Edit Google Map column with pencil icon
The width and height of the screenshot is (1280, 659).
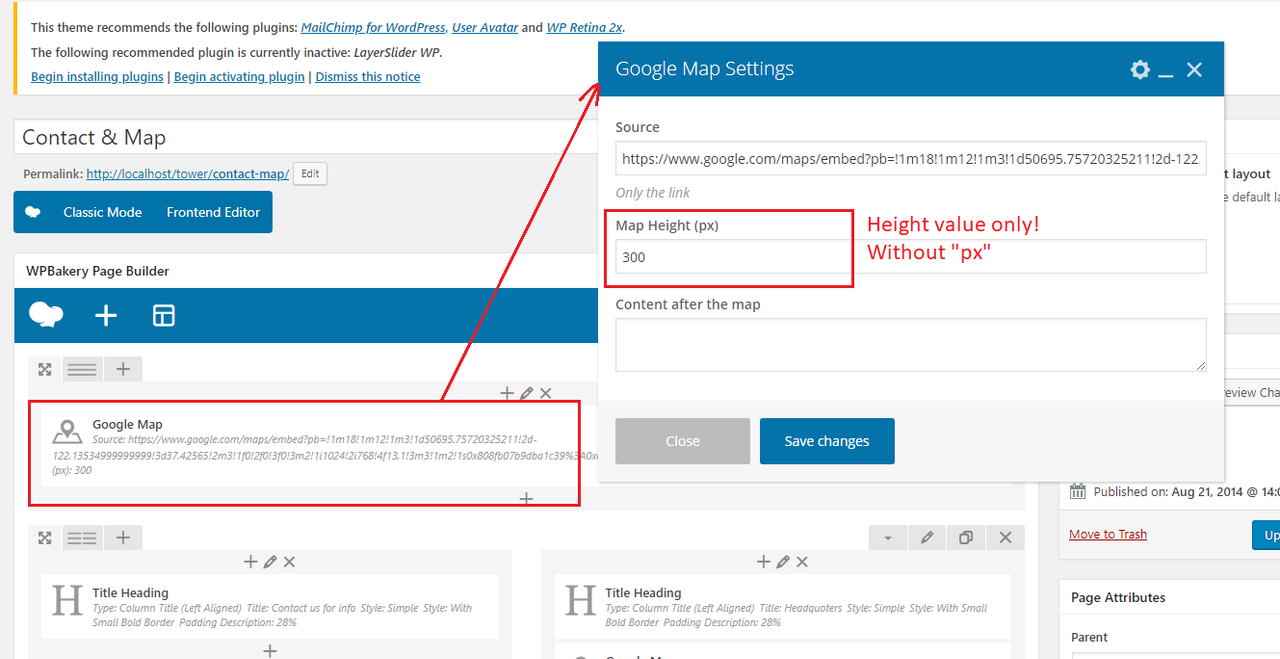click(527, 393)
